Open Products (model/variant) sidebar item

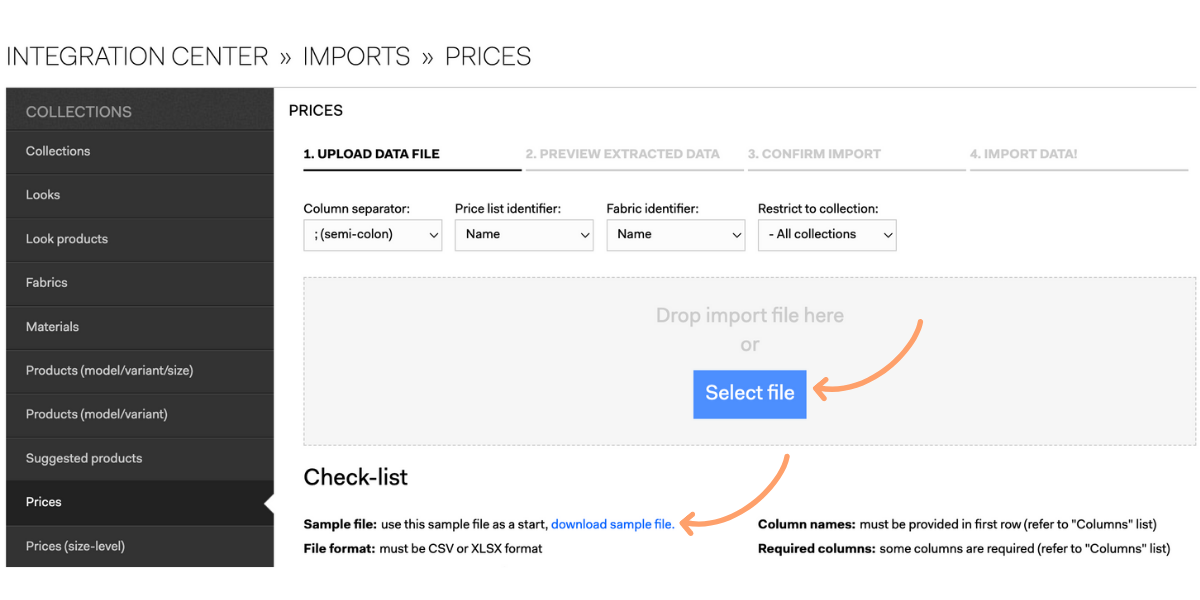tap(140, 414)
